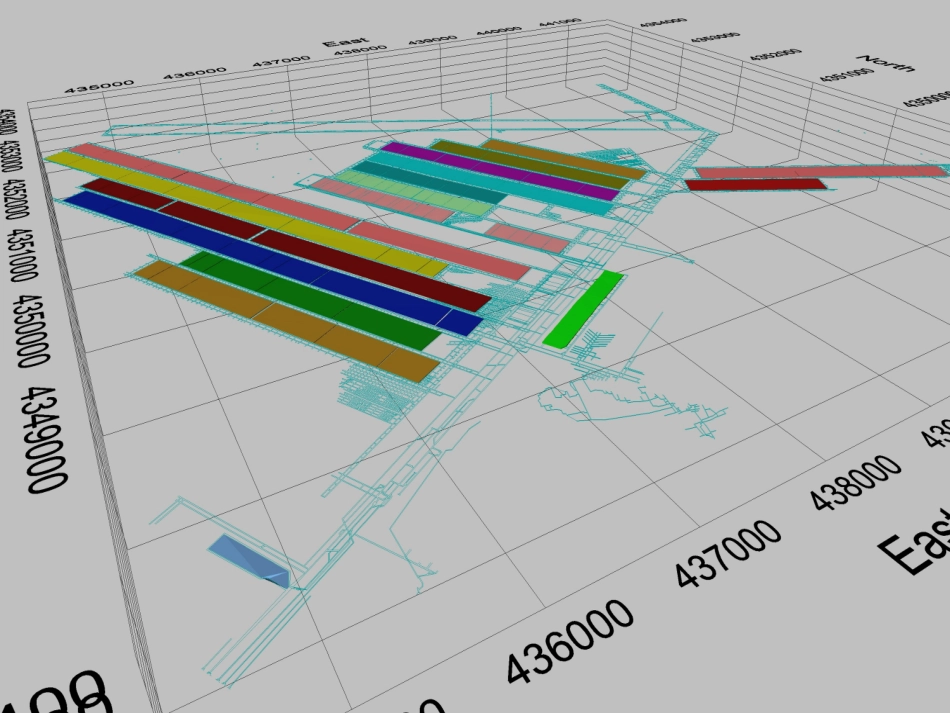Select the dark teal panel
The width and height of the screenshot is (950, 713).
click(430, 181)
